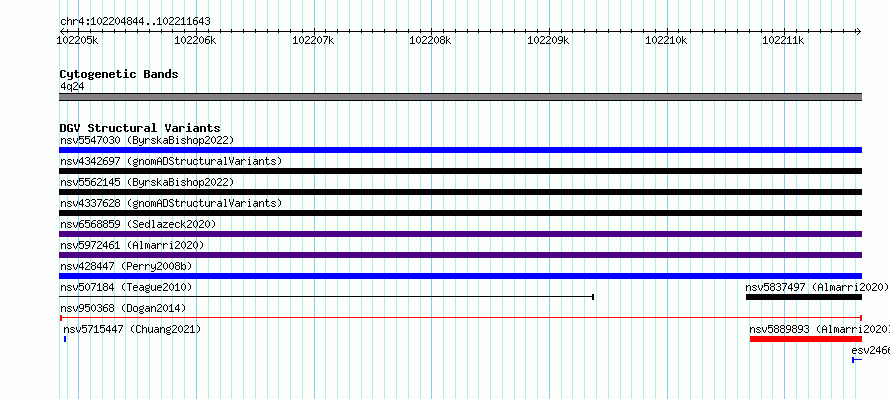
Task: Click the black nsv4342697 variant bar
Action: (x=460, y=171)
